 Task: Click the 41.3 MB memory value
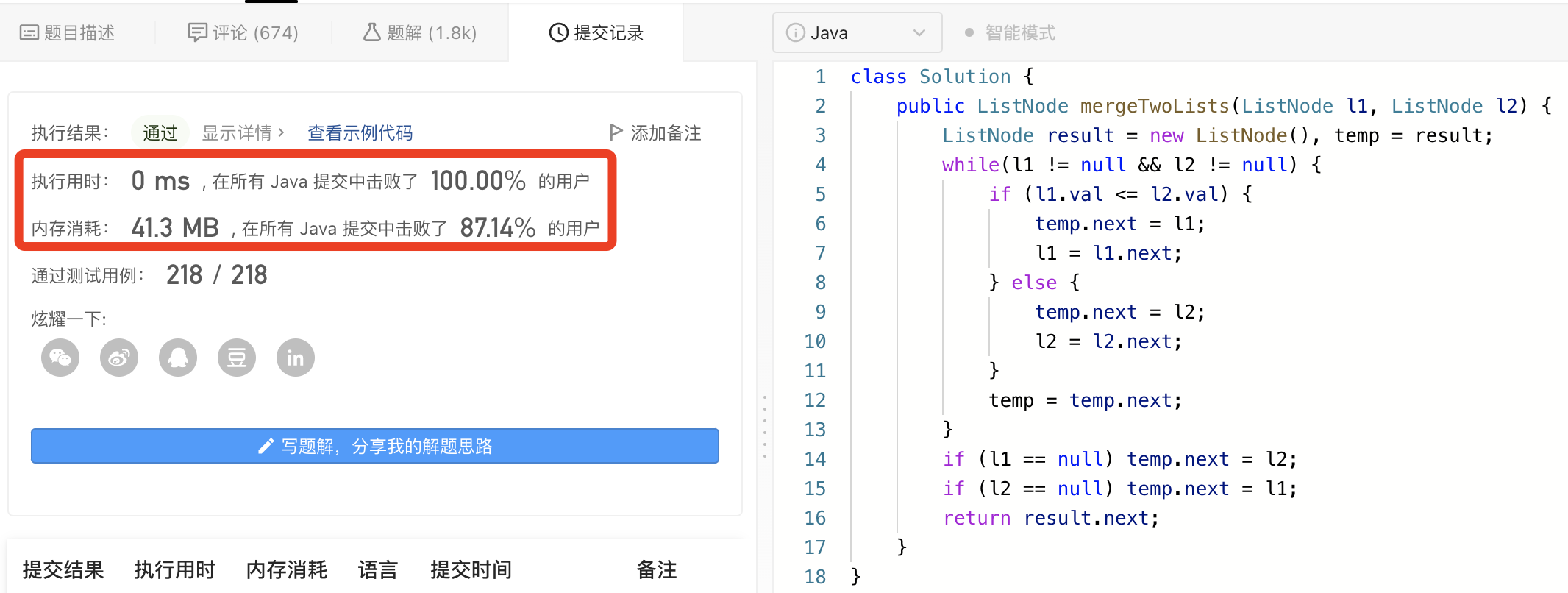(175, 228)
